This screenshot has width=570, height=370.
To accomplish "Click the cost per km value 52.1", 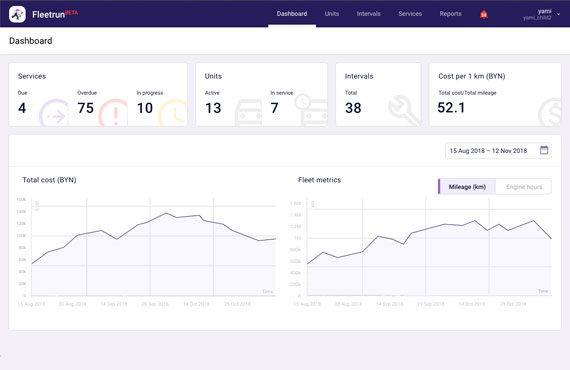I will (451, 108).
